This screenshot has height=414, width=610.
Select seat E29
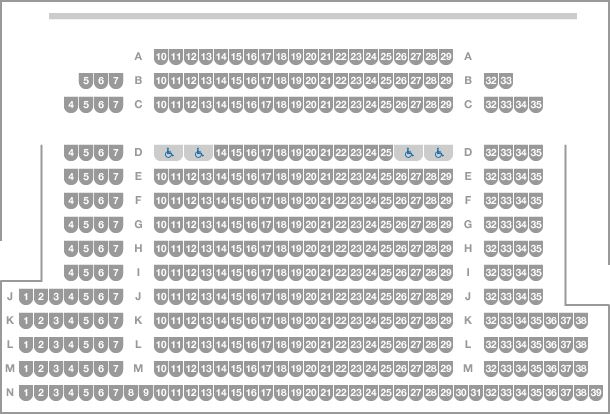tap(446, 177)
